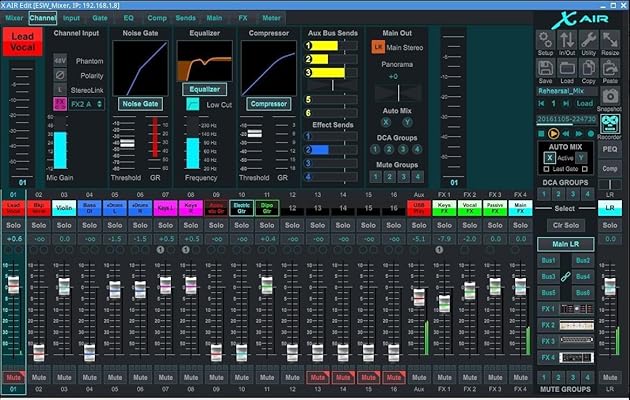Switch to the Mixer tab
Image resolution: width=630 pixels, height=400 pixels.
point(14,18)
